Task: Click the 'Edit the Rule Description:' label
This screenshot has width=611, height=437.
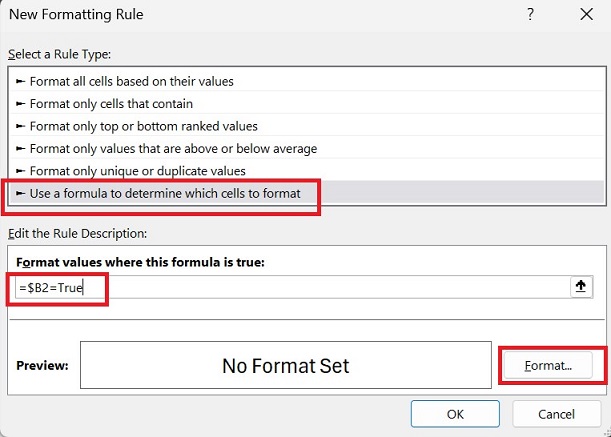Action: [x=77, y=234]
